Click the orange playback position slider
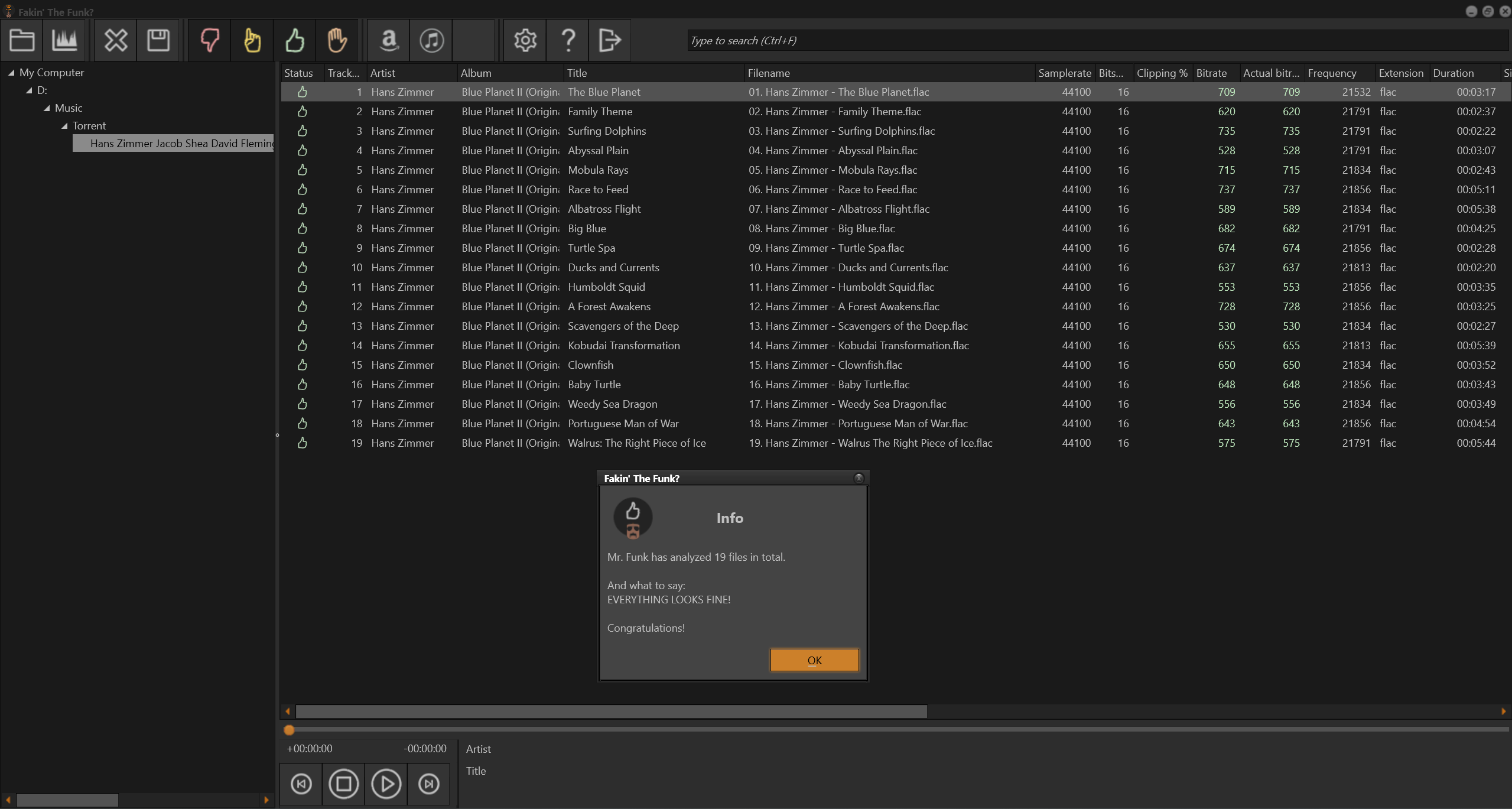 click(289, 730)
